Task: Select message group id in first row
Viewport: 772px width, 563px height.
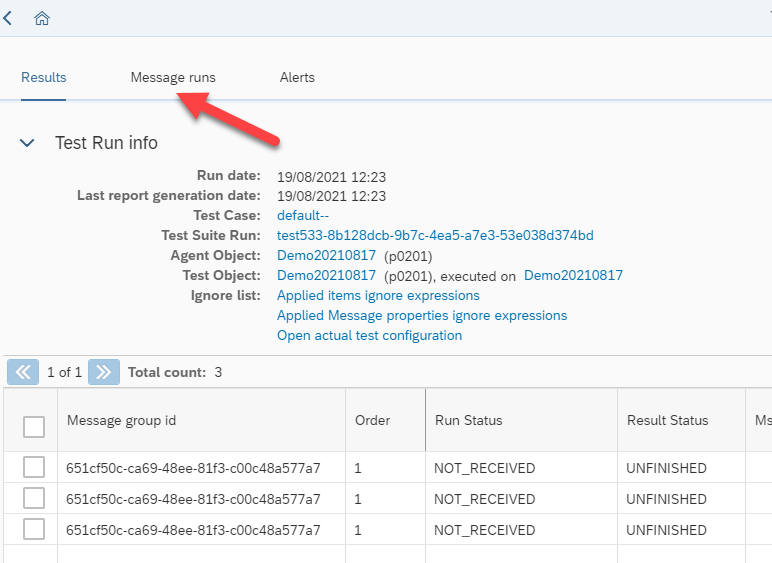Action: [193, 468]
